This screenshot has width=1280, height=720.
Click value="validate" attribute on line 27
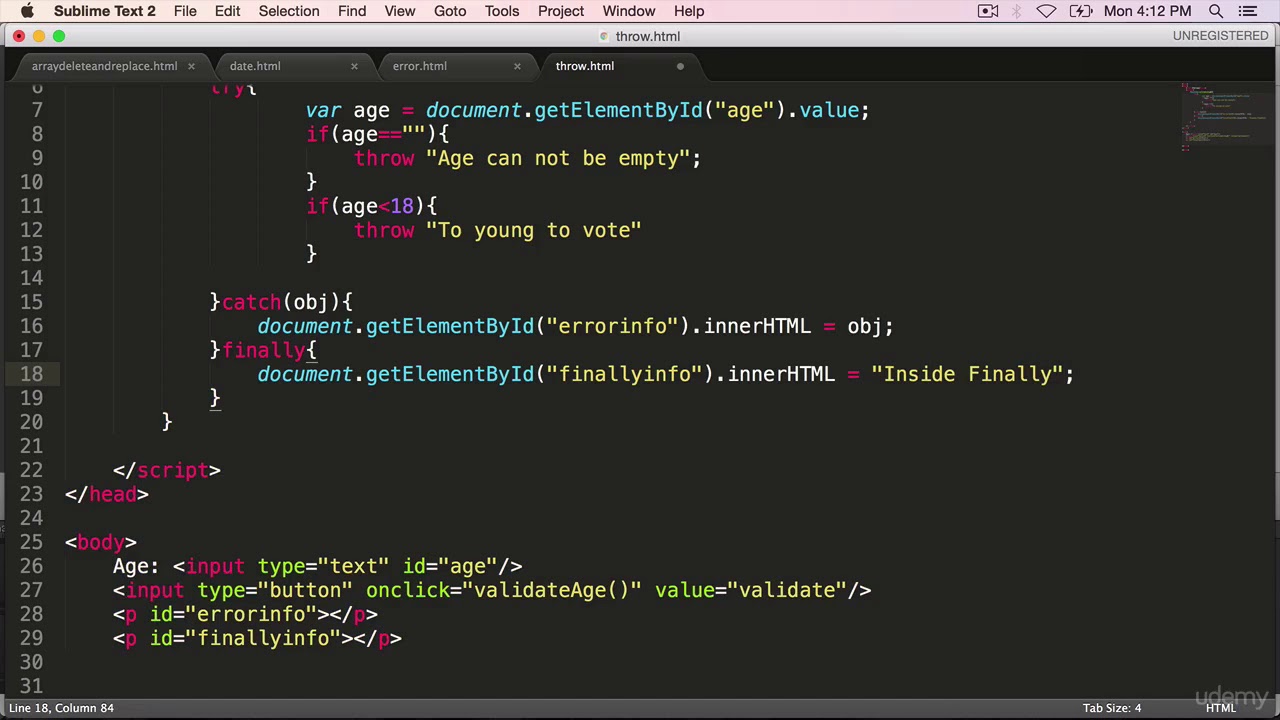coord(750,590)
